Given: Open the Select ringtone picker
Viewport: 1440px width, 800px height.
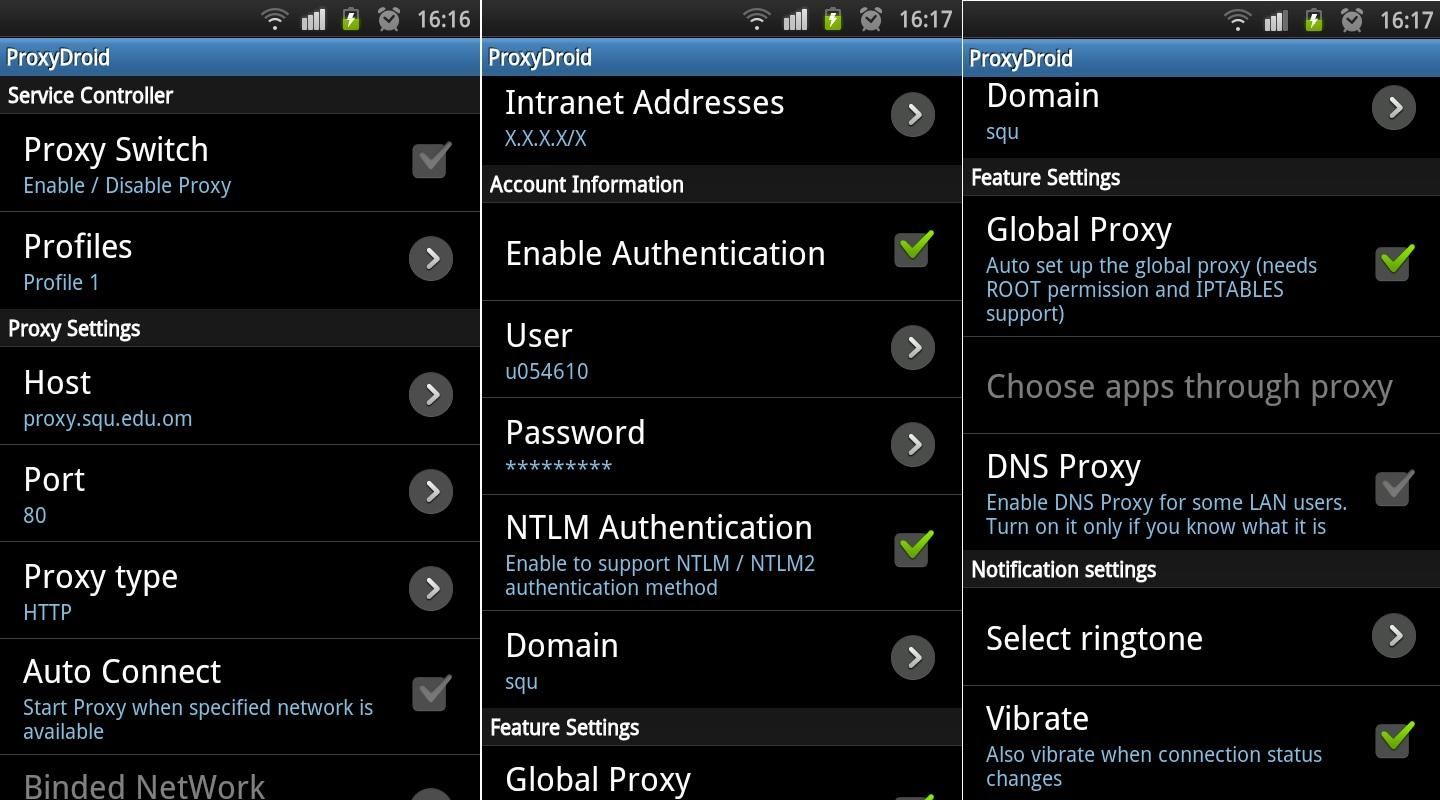Looking at the screenshot, I should 1393,635.
